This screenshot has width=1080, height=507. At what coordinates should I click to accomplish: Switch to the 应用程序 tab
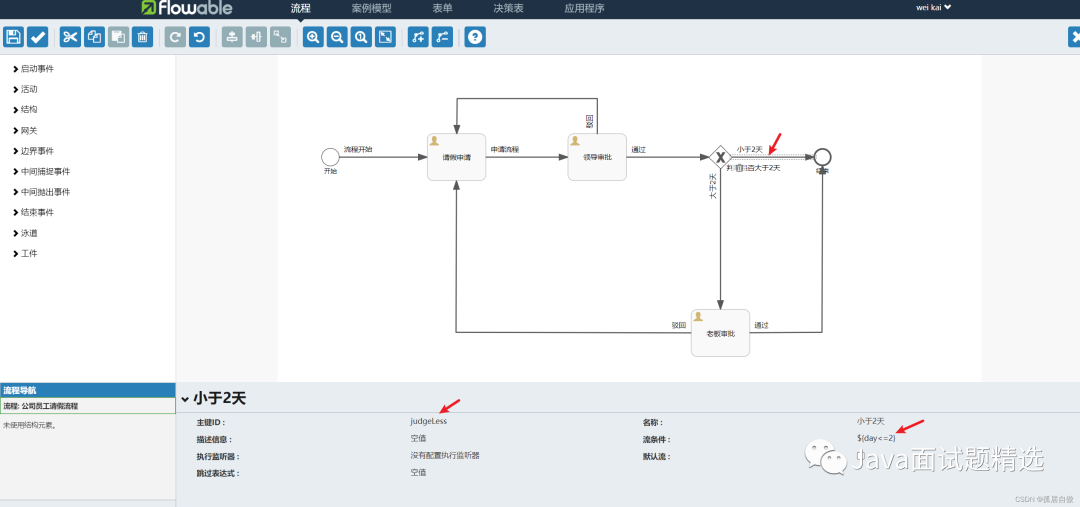coord(584,9)
